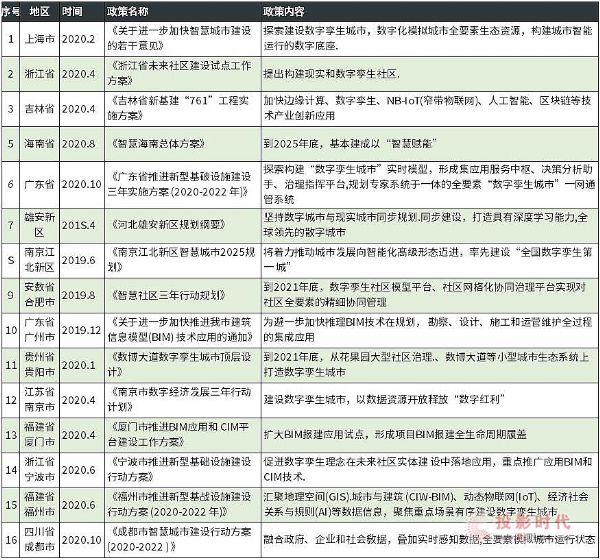Image resolution: width=600 pixels, height=560 pixels.
Task: Select the cell 贵州省贵阳市
Action: coord(39,364)
